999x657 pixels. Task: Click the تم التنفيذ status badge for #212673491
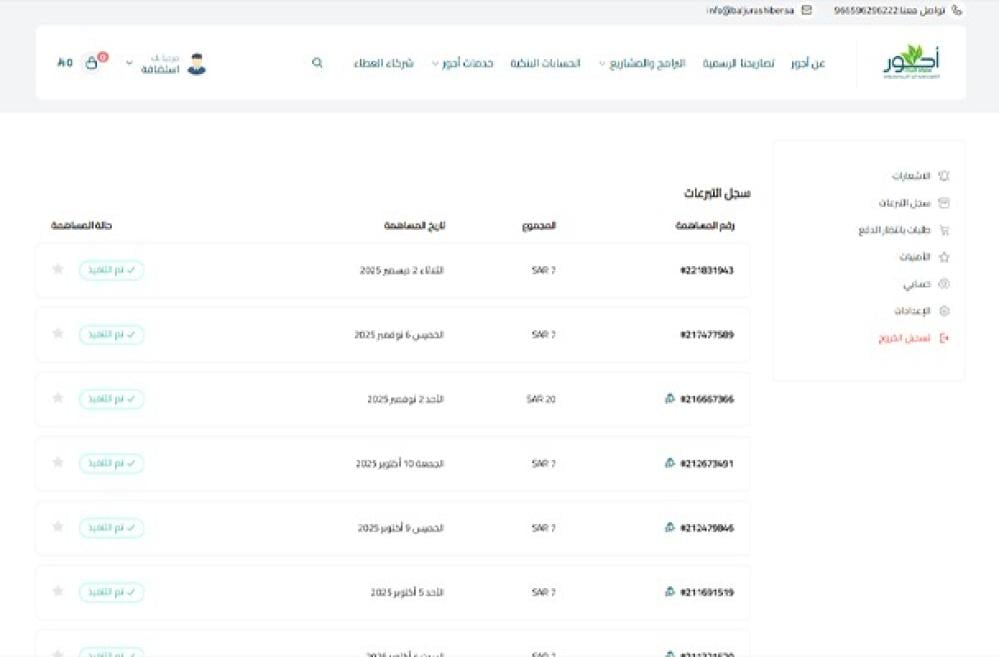pos(111,463)
